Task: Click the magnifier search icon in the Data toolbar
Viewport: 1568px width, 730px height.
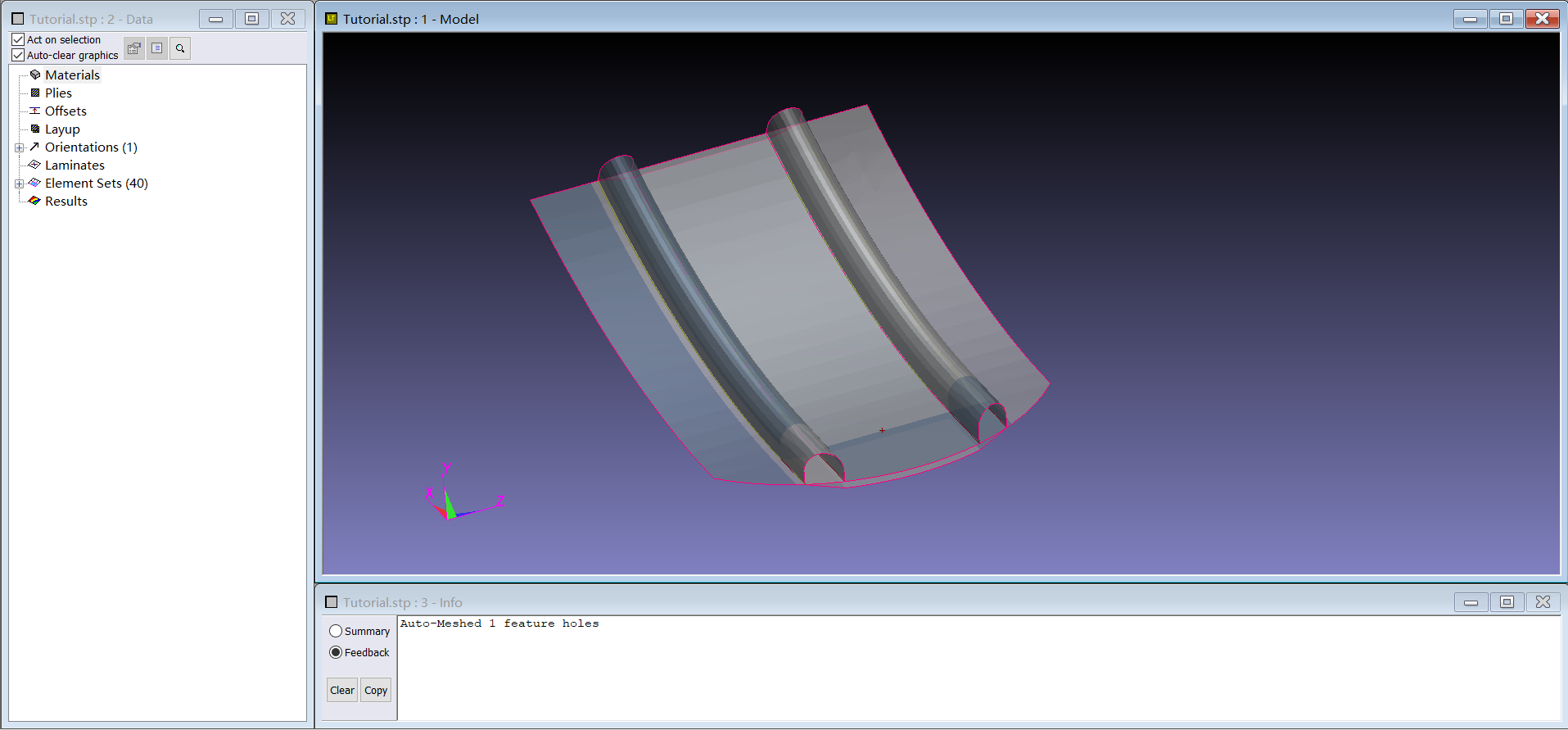Action: [x=180, y=48]
